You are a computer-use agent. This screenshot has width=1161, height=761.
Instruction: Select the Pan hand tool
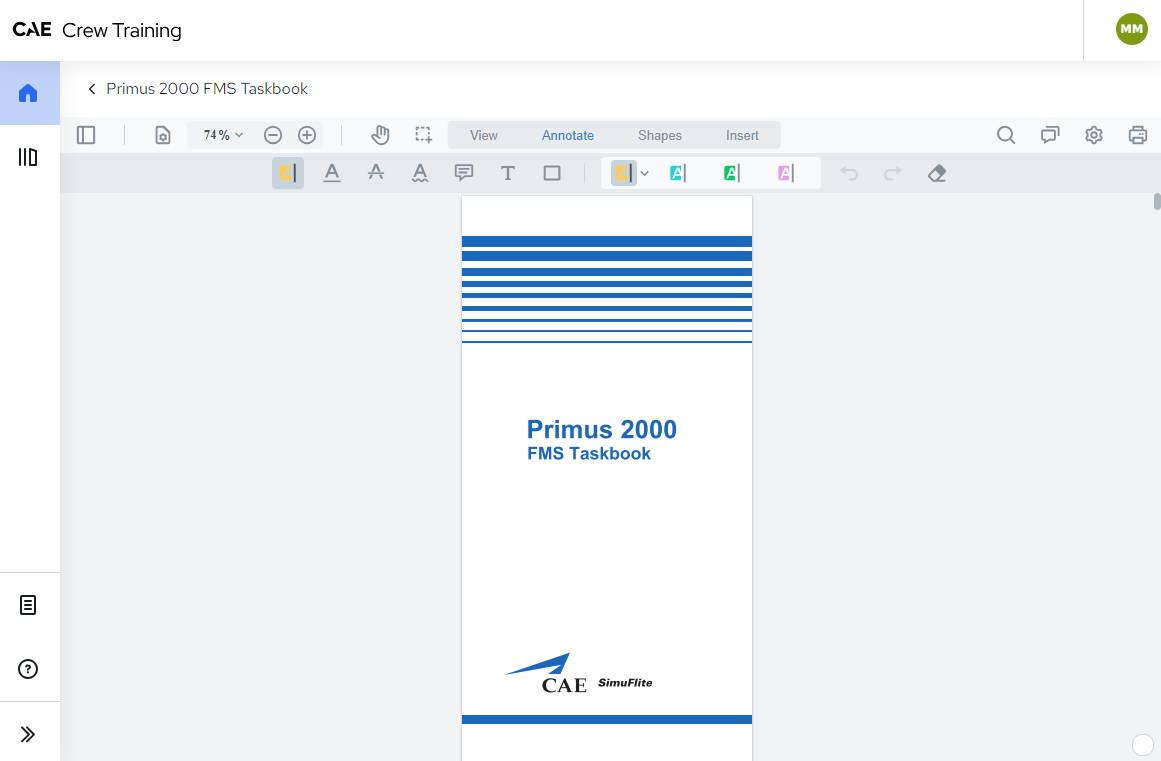pos(380,135)
